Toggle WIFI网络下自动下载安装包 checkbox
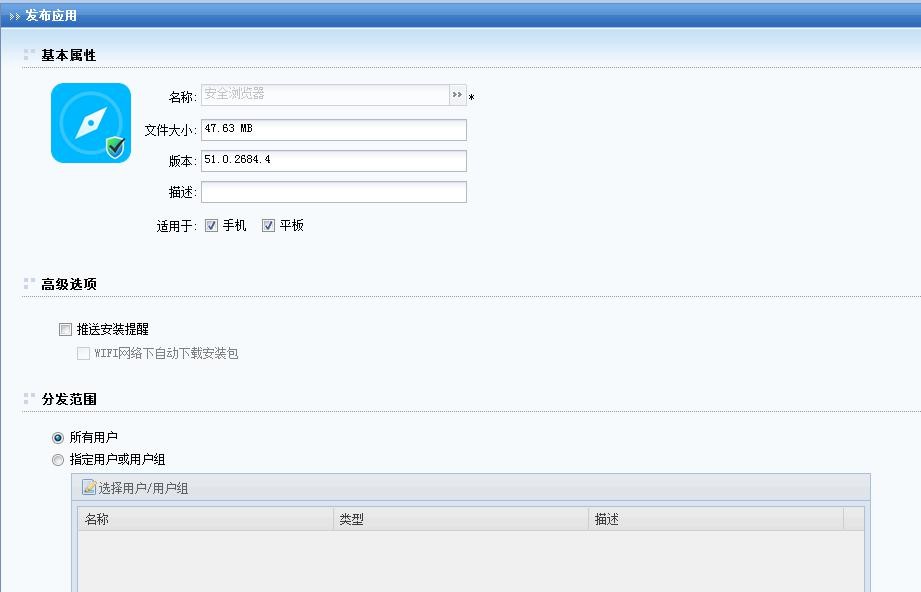The height and width of the screenshot is (592, 921). click(x=83, y=353)
